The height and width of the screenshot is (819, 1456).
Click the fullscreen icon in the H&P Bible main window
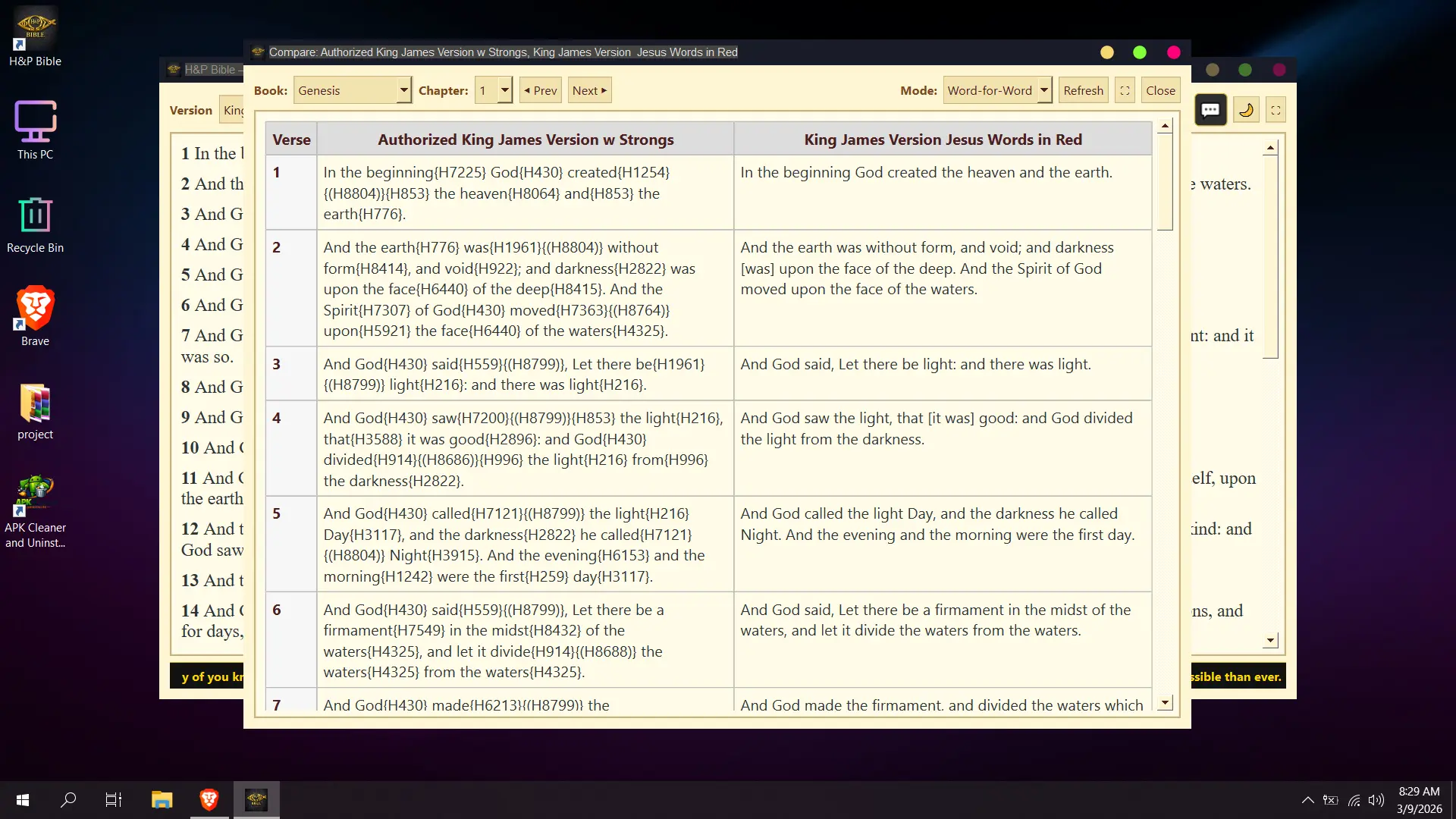click(1276, 110)
